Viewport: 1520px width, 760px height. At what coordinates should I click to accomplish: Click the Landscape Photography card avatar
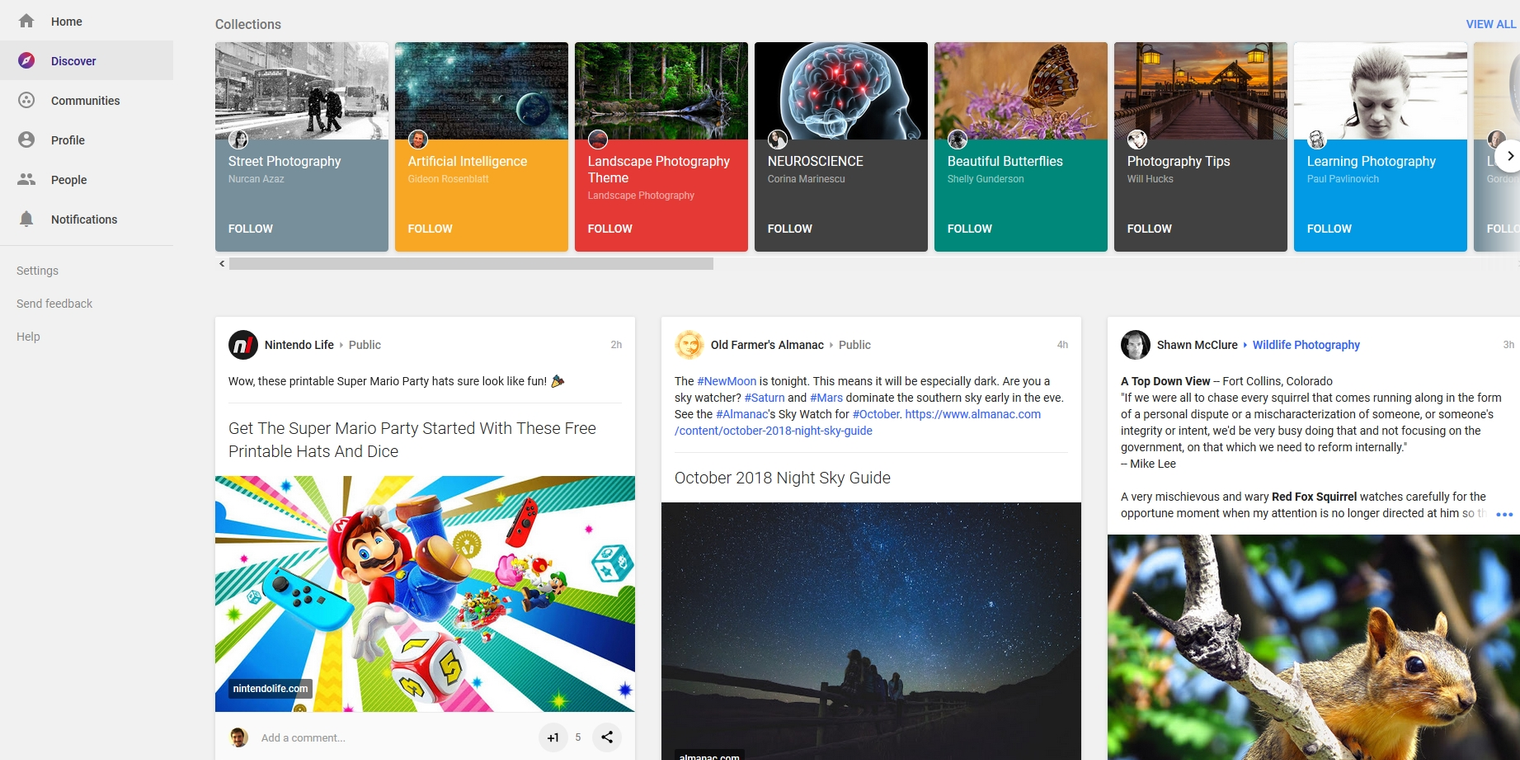click(x=598, y=139)
